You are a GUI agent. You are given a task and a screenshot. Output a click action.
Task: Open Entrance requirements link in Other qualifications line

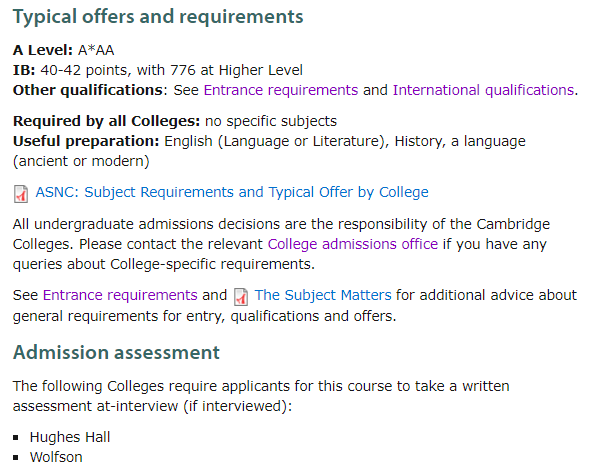click(x=280, y=90)
